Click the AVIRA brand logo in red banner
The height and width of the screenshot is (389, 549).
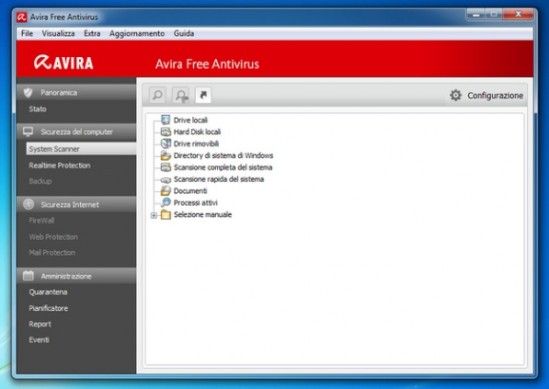(x=63, y=63)
